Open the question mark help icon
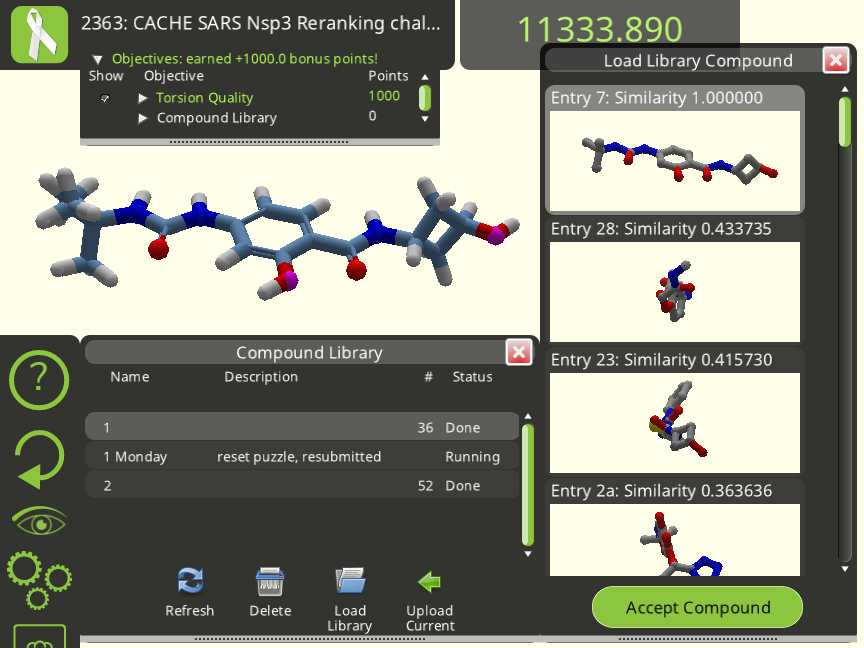Screen dimensions: 864x648 coord(39,380)
